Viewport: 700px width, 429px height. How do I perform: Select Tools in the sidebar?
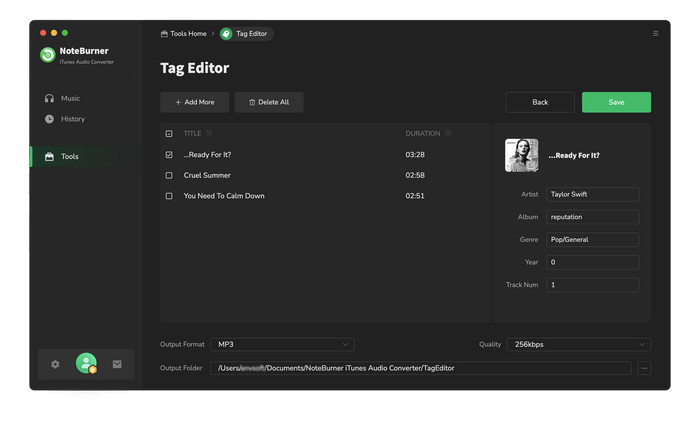pos(70,156)
